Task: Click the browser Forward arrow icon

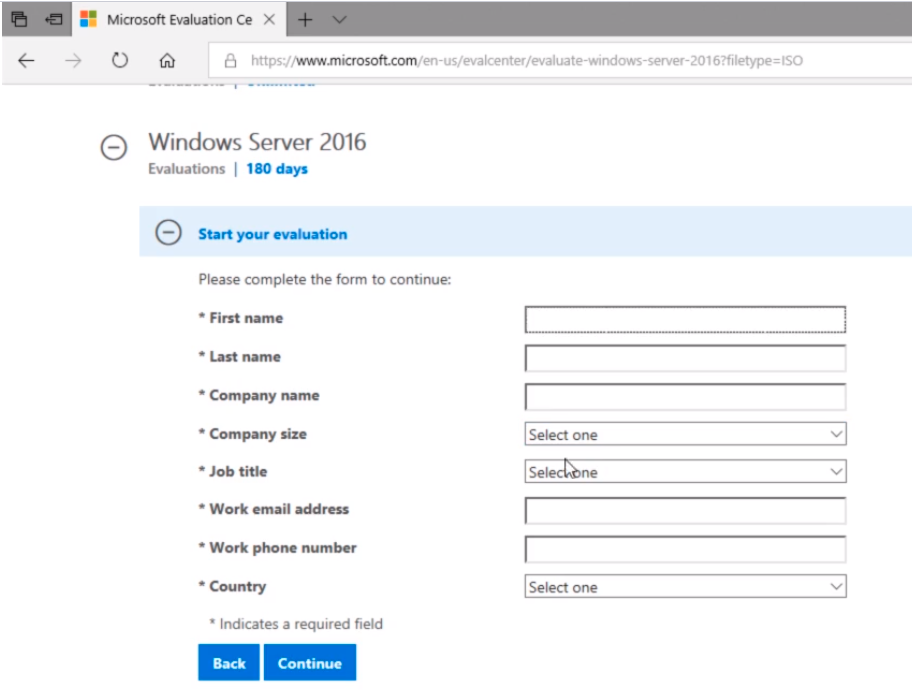Action: pos(73,61)
